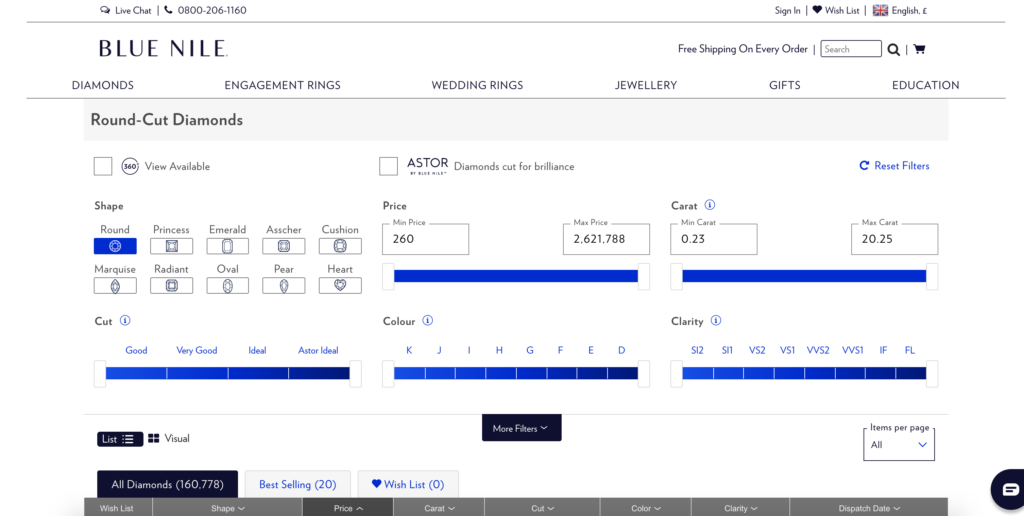
Task: Select the Princess diamond shape
Action: 171,246
